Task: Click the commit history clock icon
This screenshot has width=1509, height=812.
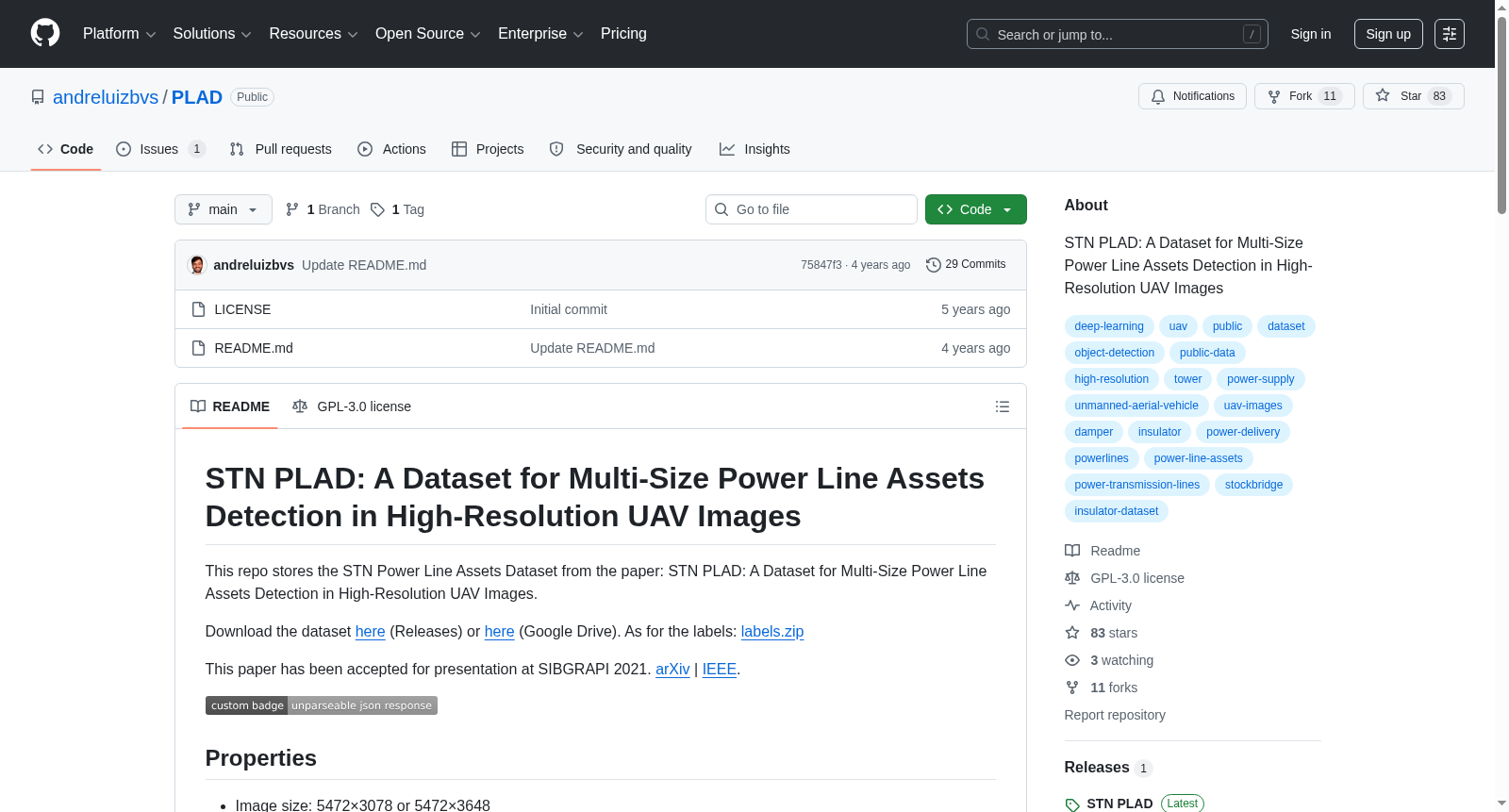Action: click(934, 265)
